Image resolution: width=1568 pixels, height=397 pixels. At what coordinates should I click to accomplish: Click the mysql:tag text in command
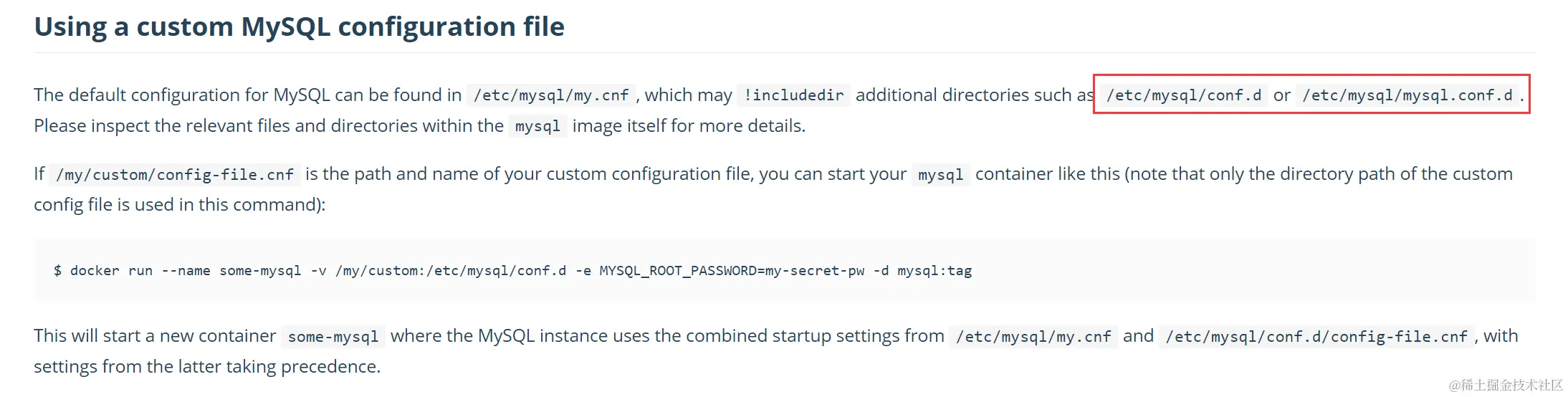tap(934, 271)
